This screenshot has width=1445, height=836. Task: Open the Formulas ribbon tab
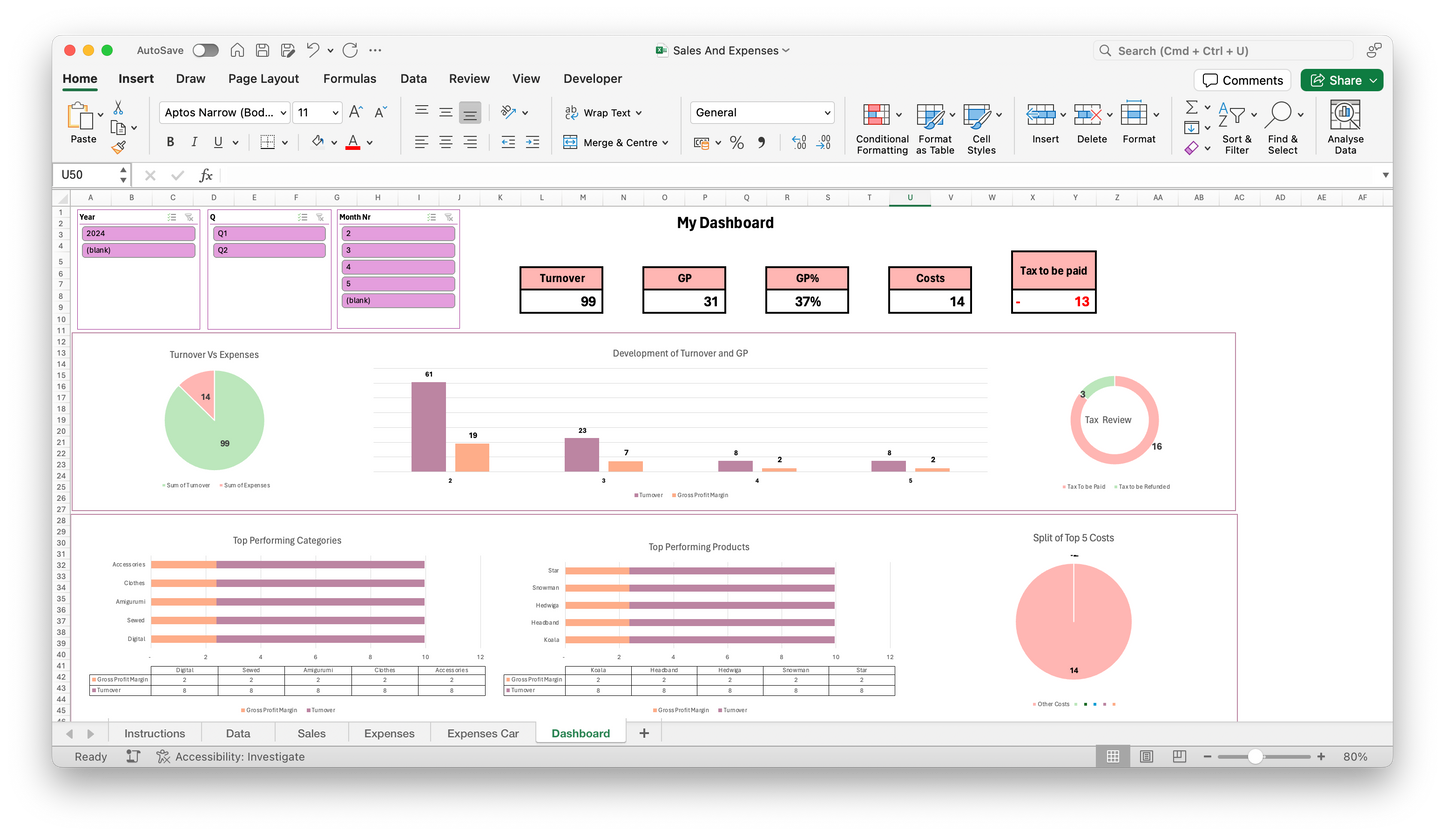click(x=349, y=78)
